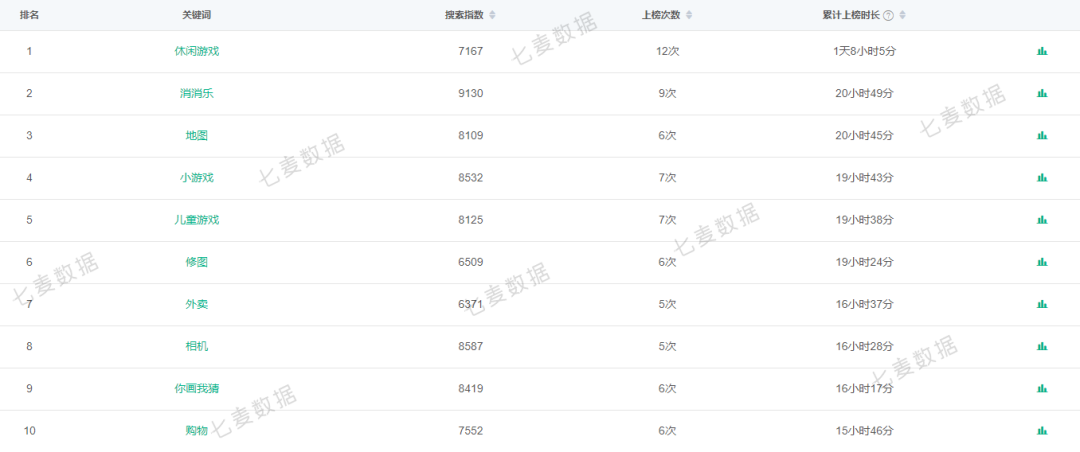The image size is (1080, 452).
Task: Open the 购物 keyword link
Action: pos(197,431)
